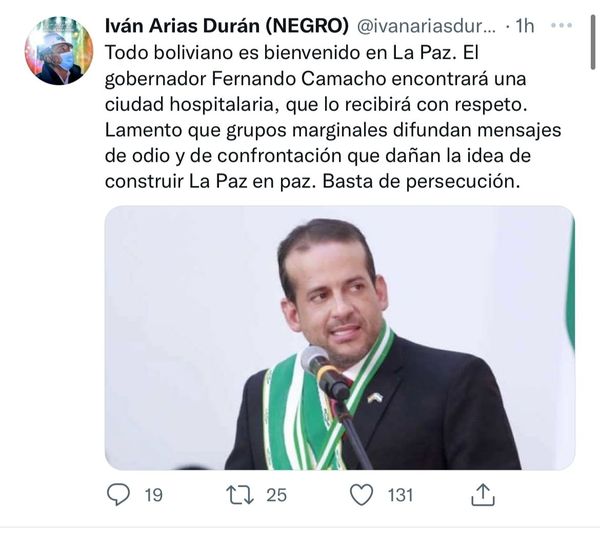Like the tweet with heart icon

point(362,495)
